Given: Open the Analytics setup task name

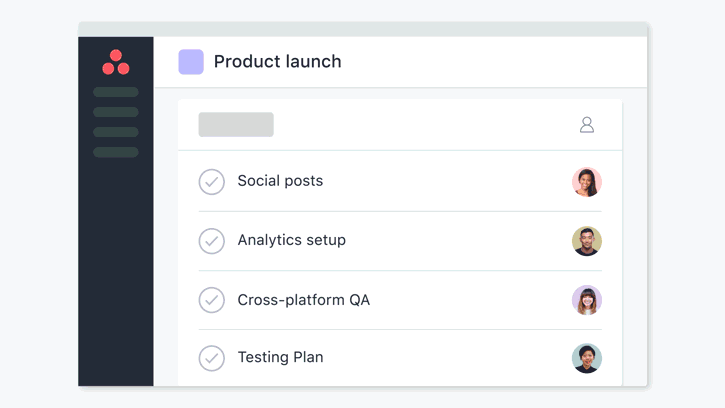Looking at the screenshot, I should click(x=291, y=240).
